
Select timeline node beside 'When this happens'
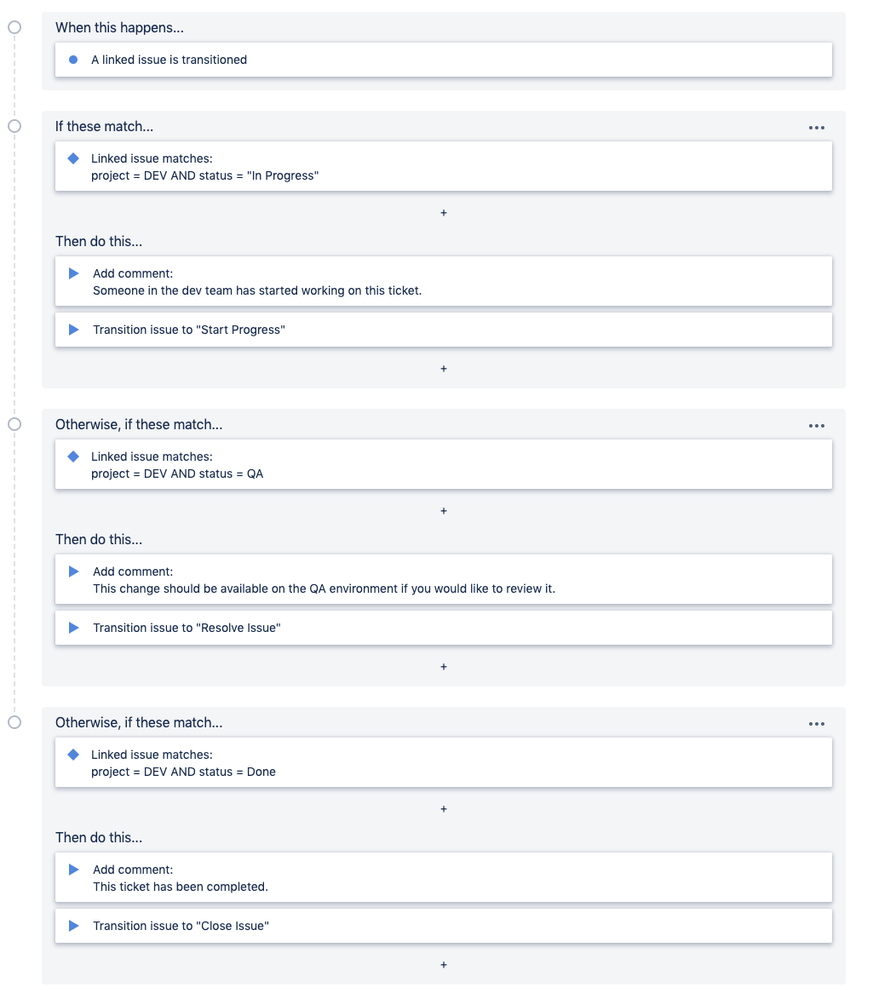pos(14,27)
